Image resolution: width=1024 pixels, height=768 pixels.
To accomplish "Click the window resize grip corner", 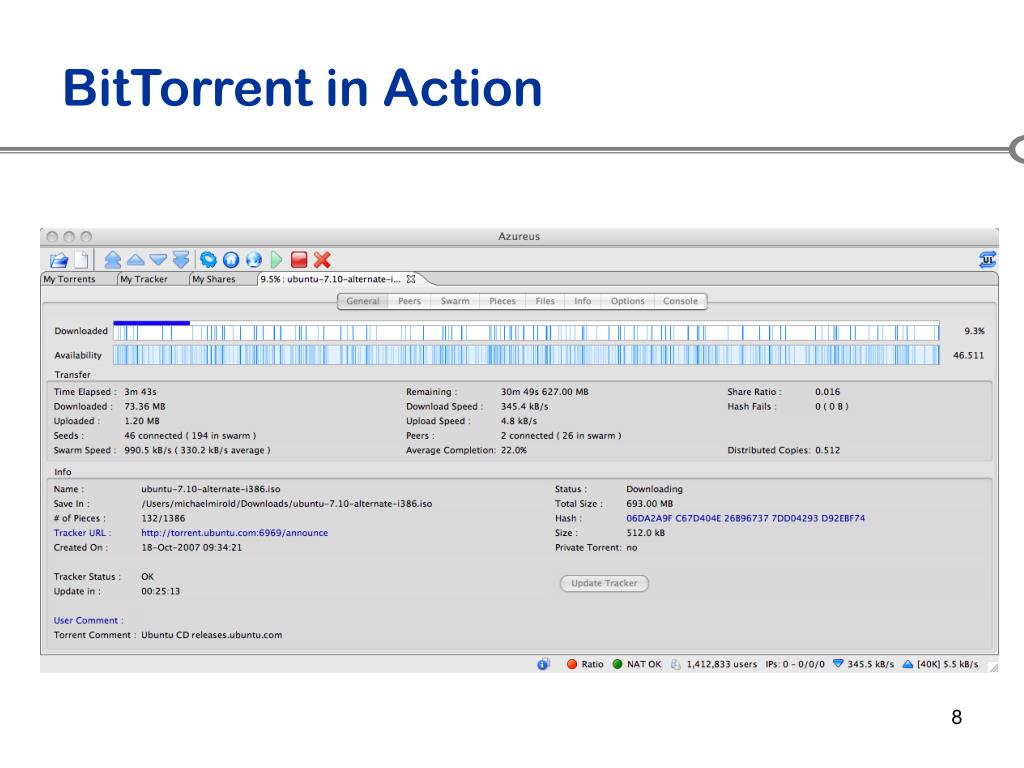I will [993, 667].
